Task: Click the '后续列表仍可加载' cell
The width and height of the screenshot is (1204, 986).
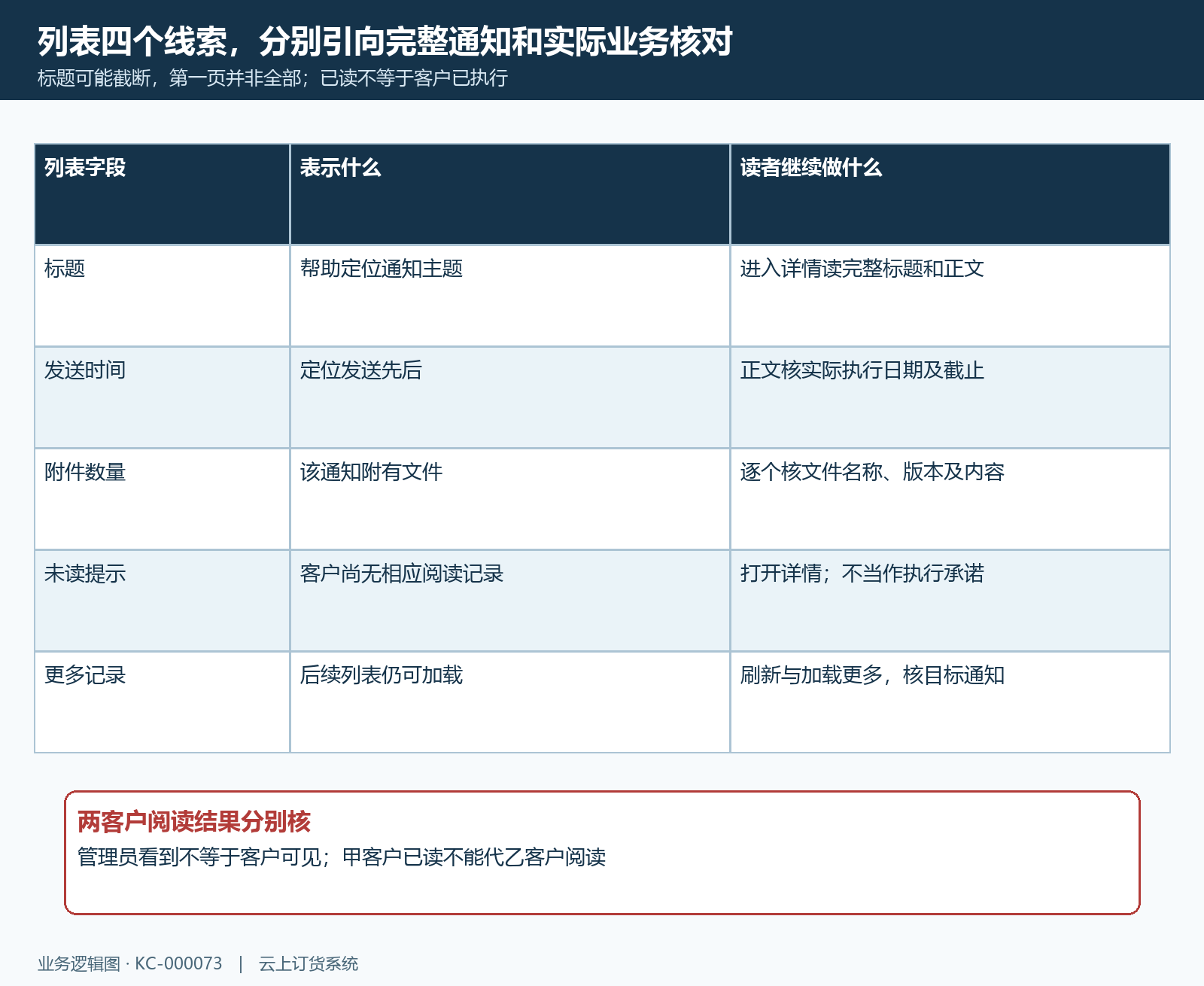Action: coord(509,702)
